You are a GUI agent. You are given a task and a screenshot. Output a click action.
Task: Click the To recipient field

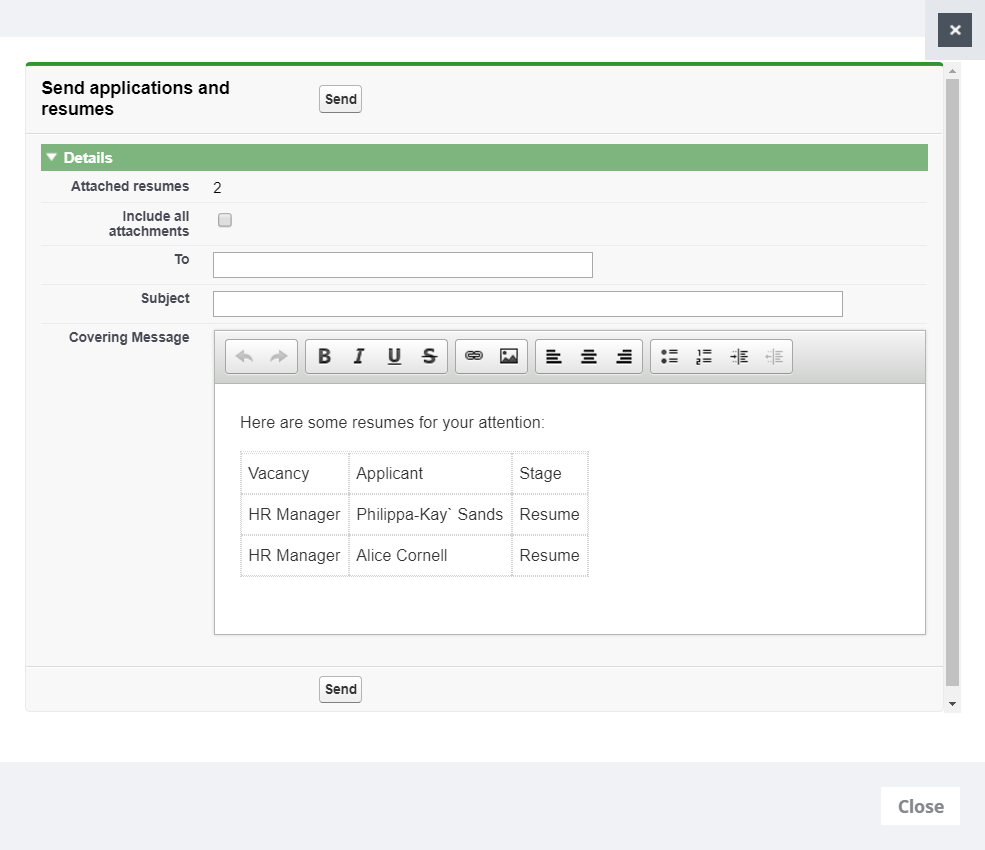tap(402, 265)
